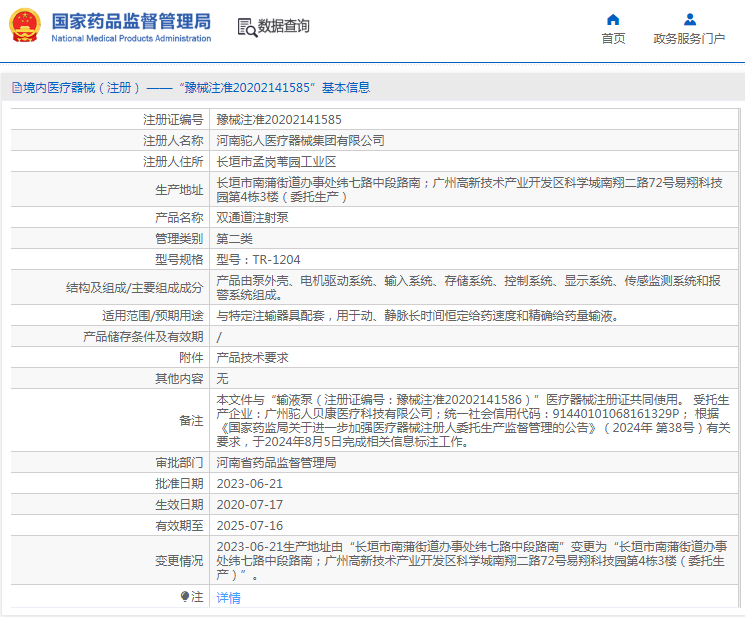Click English title National Medical Products Administration

click(131, 38)
